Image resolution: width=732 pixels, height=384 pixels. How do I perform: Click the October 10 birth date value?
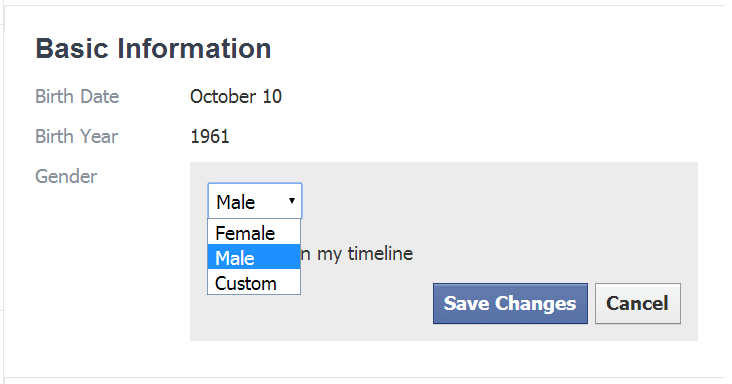236,97
